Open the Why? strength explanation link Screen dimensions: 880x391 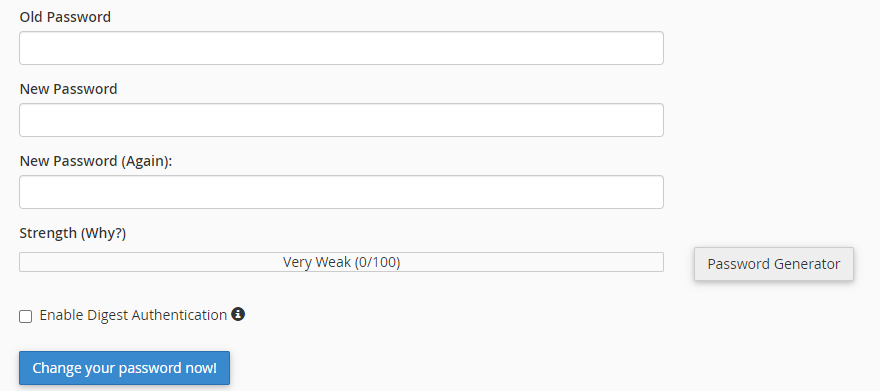click(104, 233)
